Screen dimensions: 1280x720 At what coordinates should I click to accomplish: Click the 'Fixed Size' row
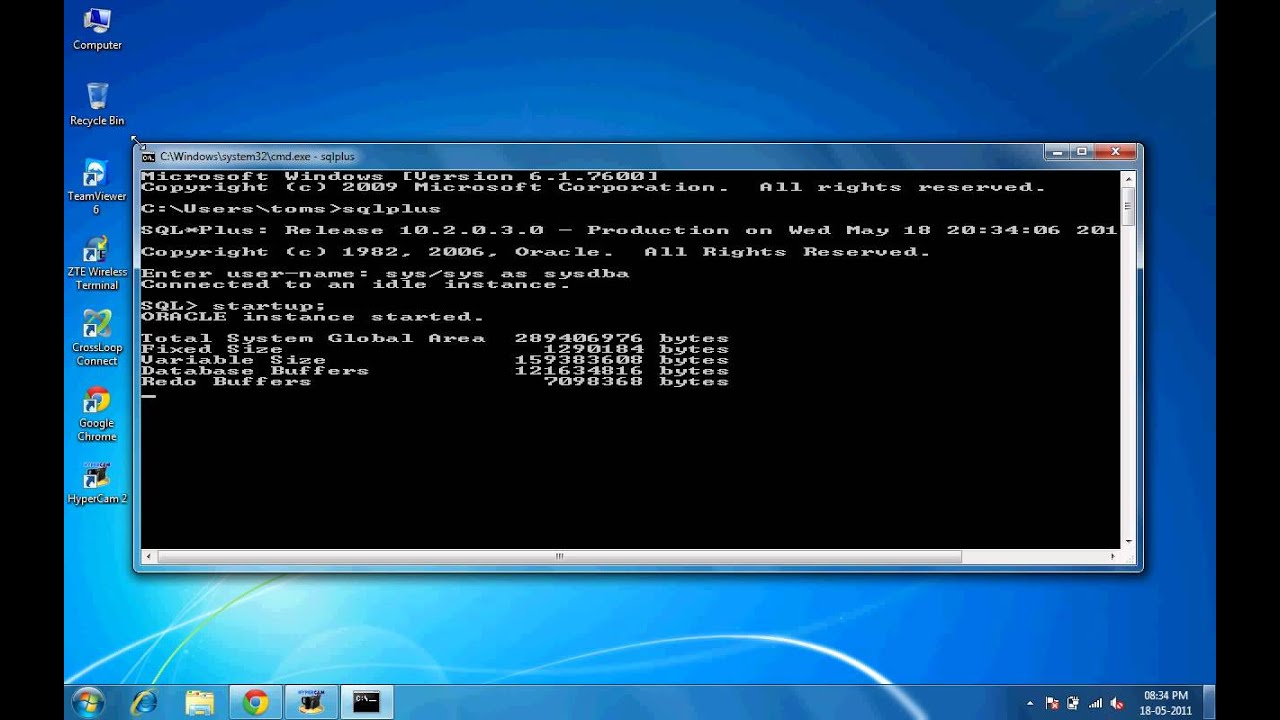(435, 349)
